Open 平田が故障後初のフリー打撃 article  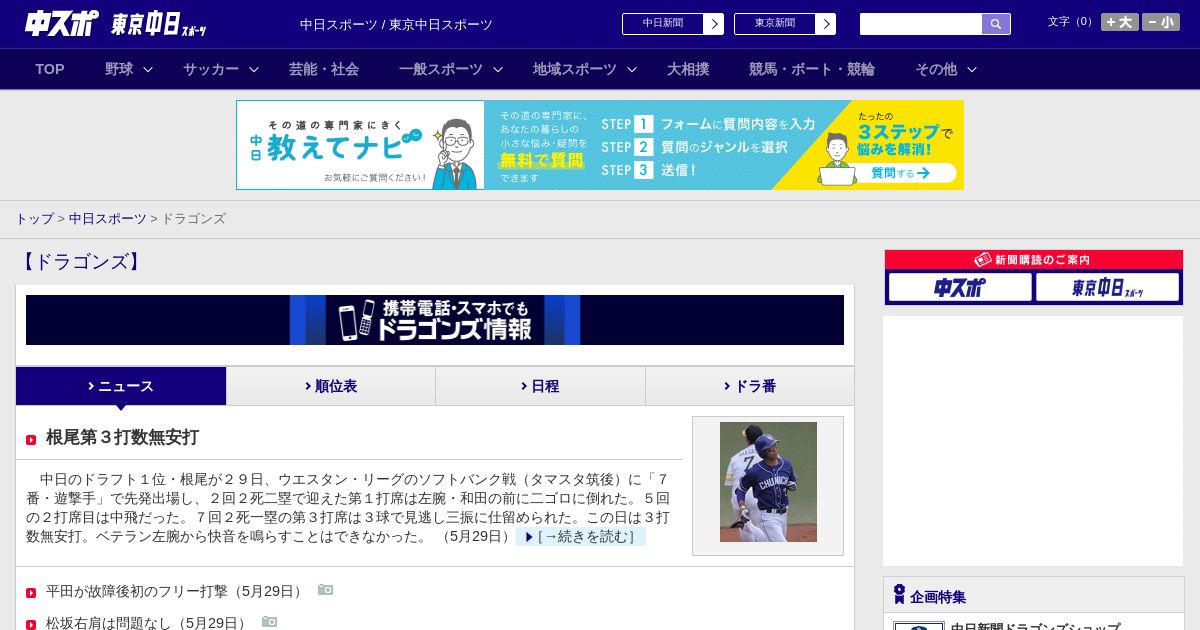176,591
